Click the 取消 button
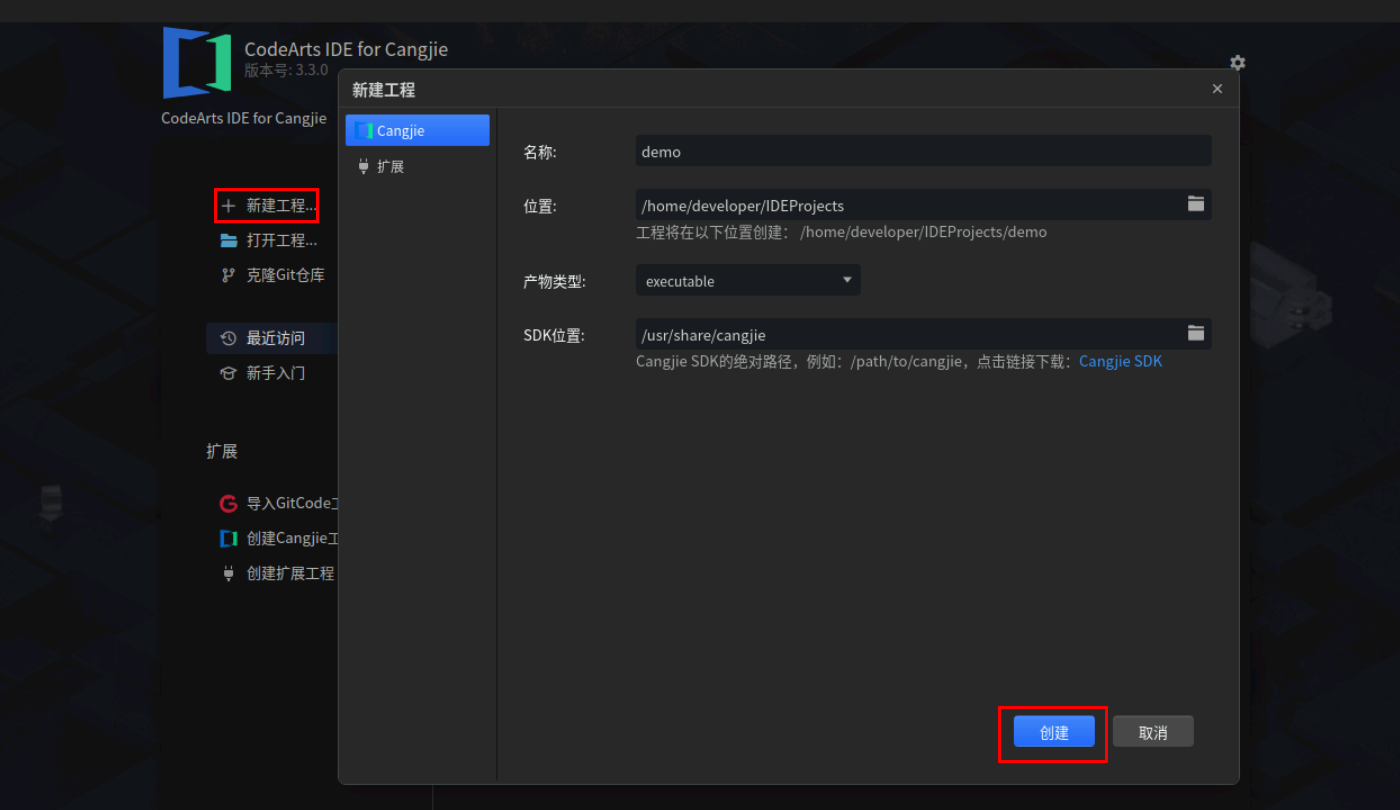Screen dimensions: 1400x810 pos(1153,732)
